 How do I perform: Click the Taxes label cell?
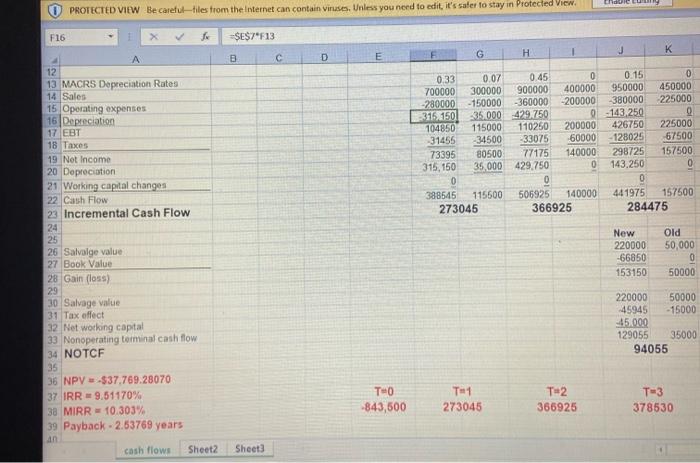pyautogui.click(x=75, y=145)
